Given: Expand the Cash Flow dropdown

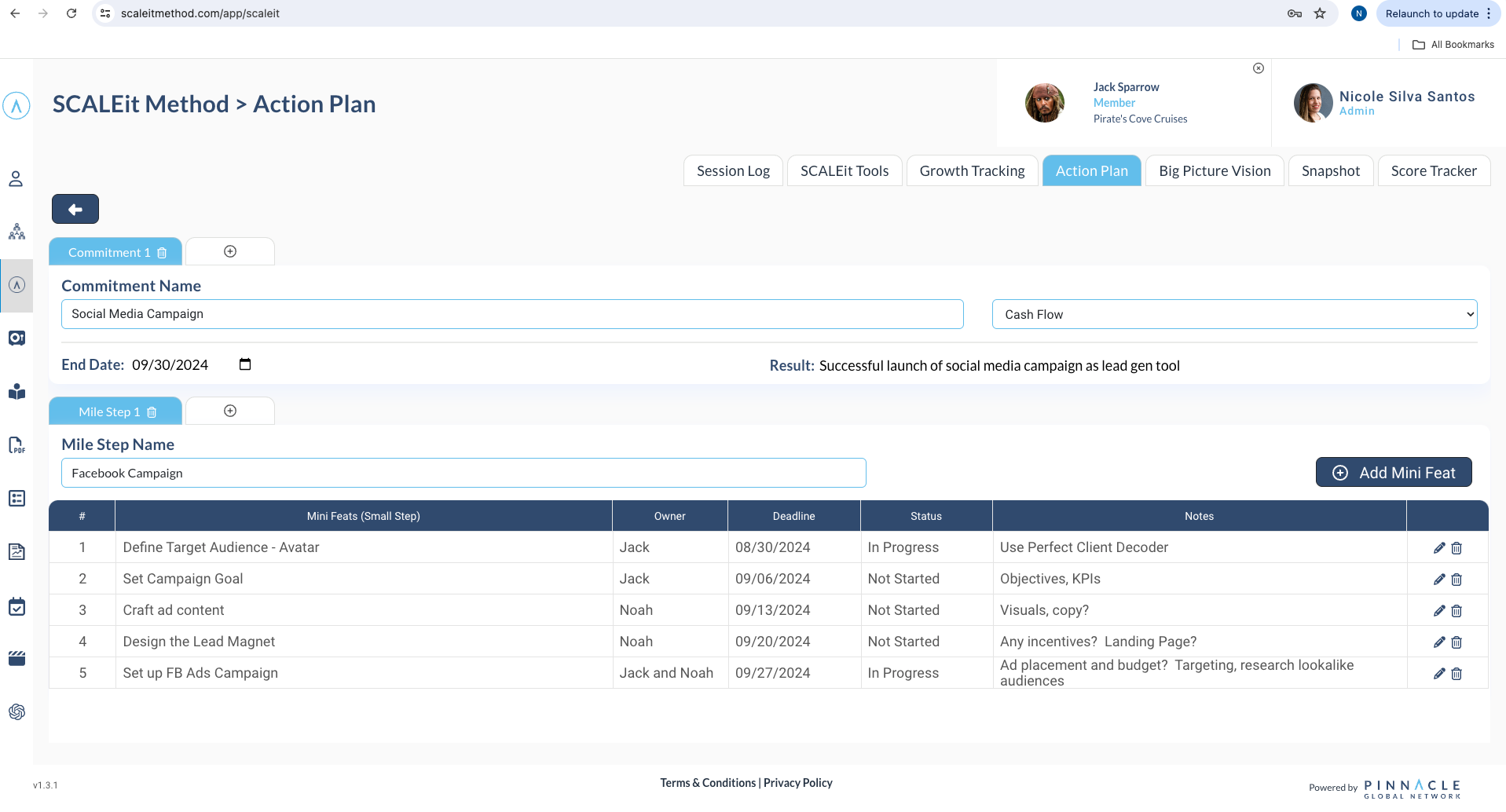Looking at the screenshot, I should click(1233, 314).
